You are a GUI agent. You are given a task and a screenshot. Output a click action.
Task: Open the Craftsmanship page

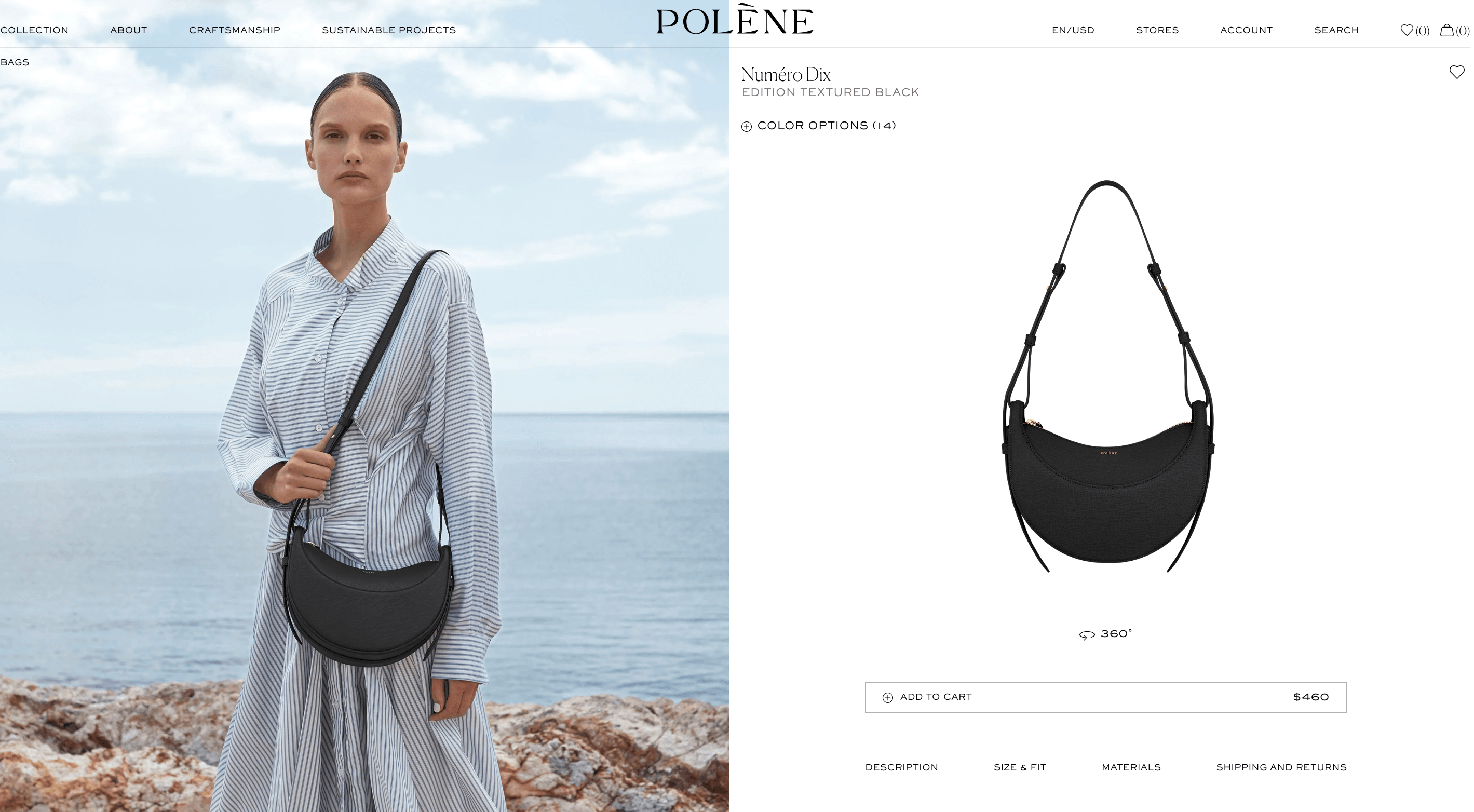point(234,30)
